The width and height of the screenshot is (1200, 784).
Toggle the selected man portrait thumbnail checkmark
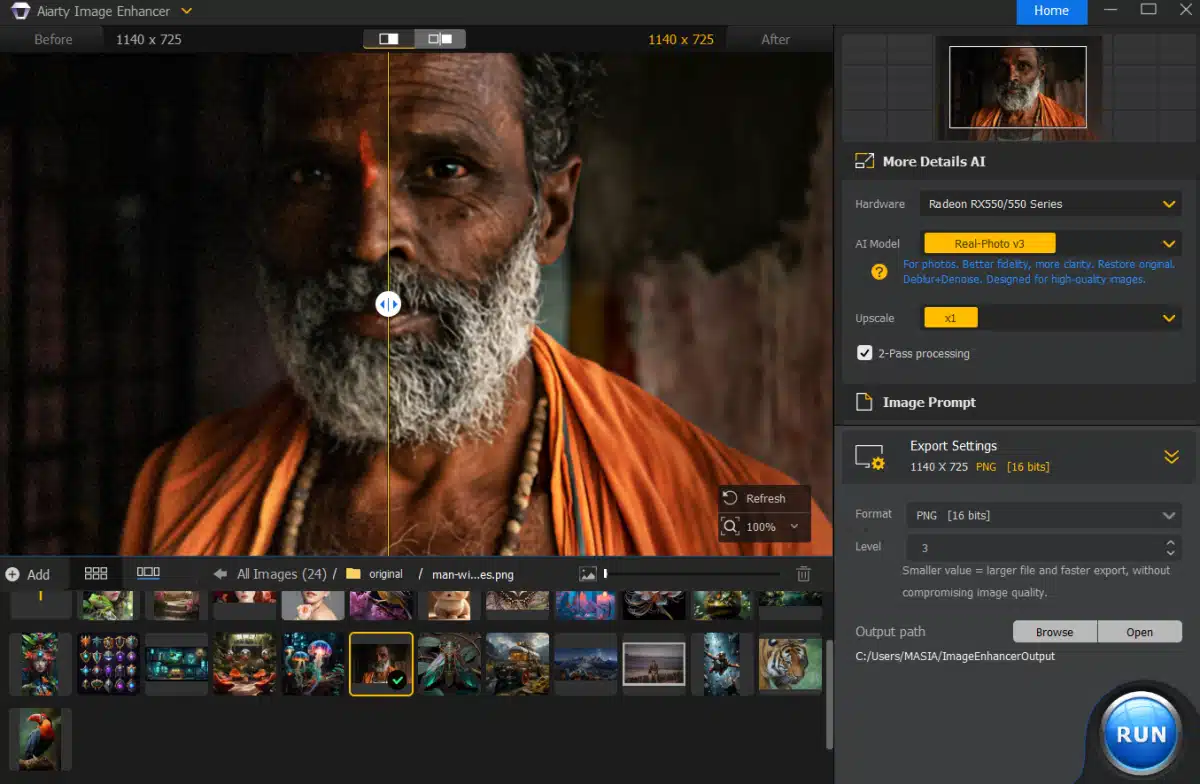point(397,678)
